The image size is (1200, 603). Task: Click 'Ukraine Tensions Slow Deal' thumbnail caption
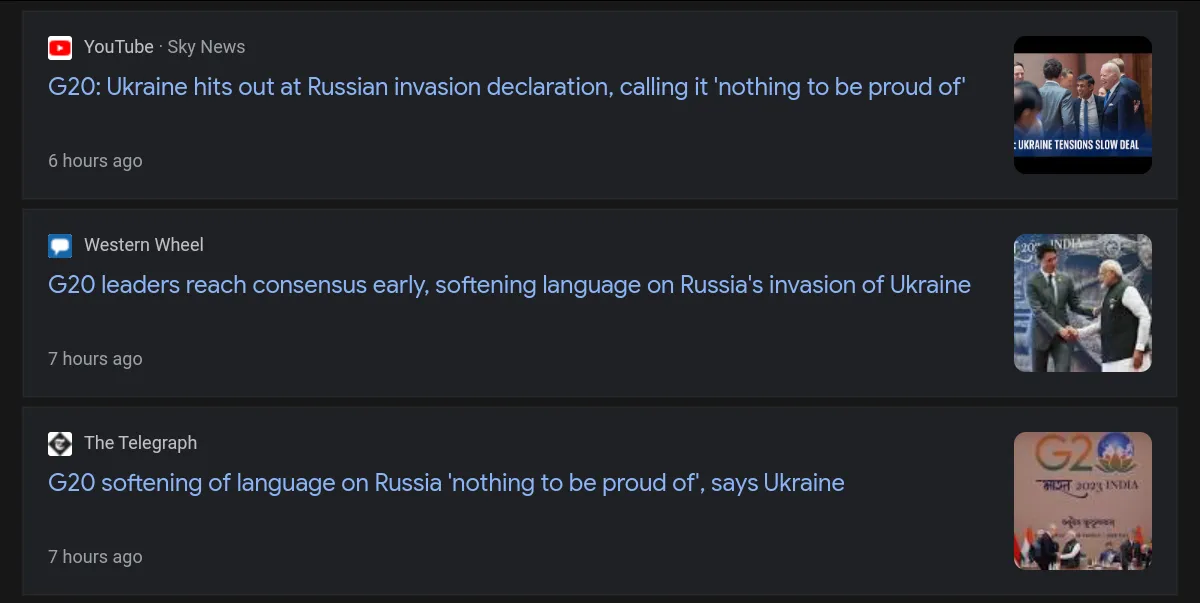[1082, 145]
